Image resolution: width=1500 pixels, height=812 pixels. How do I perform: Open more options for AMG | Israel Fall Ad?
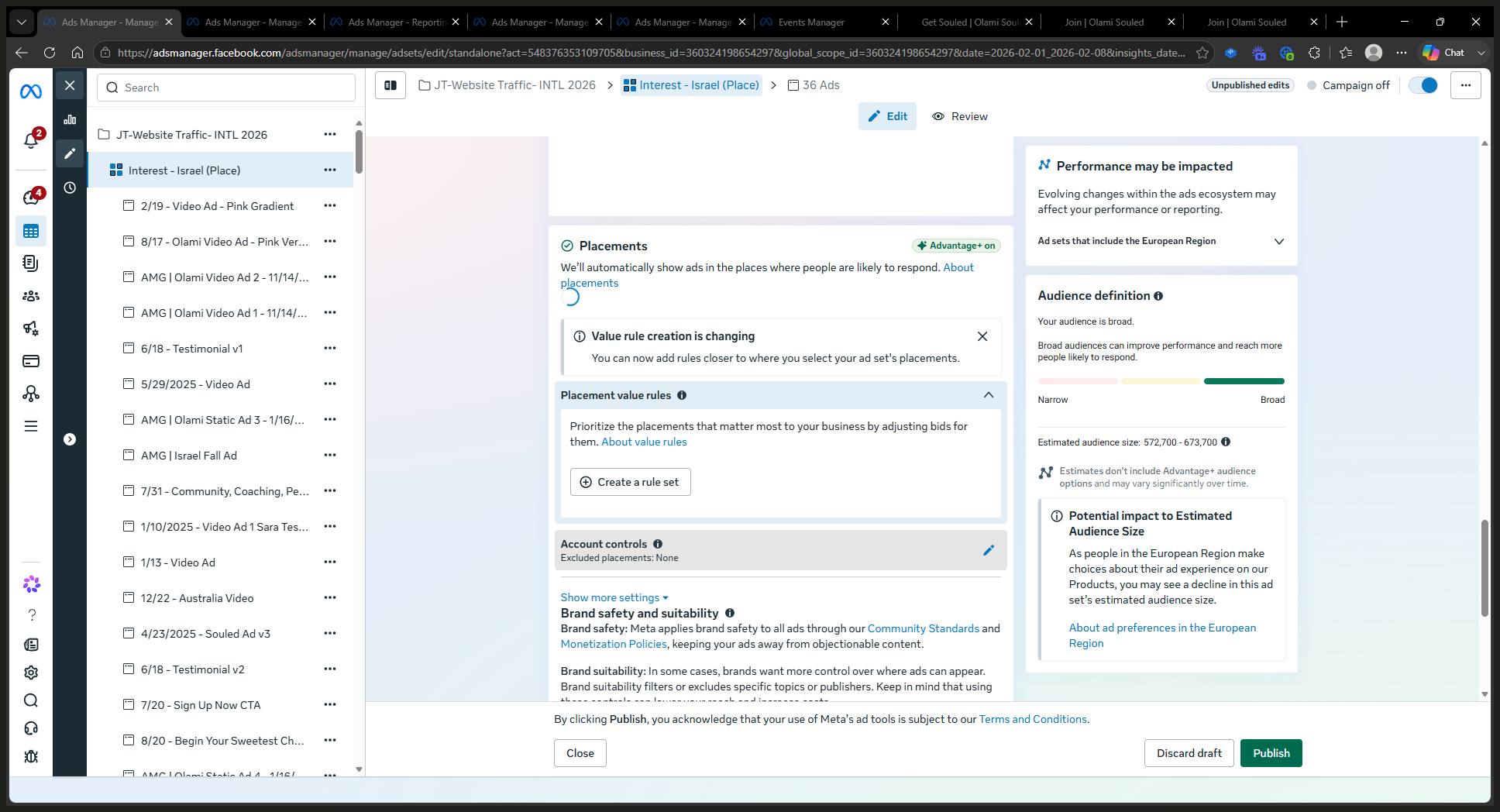(x=330, y=456)
